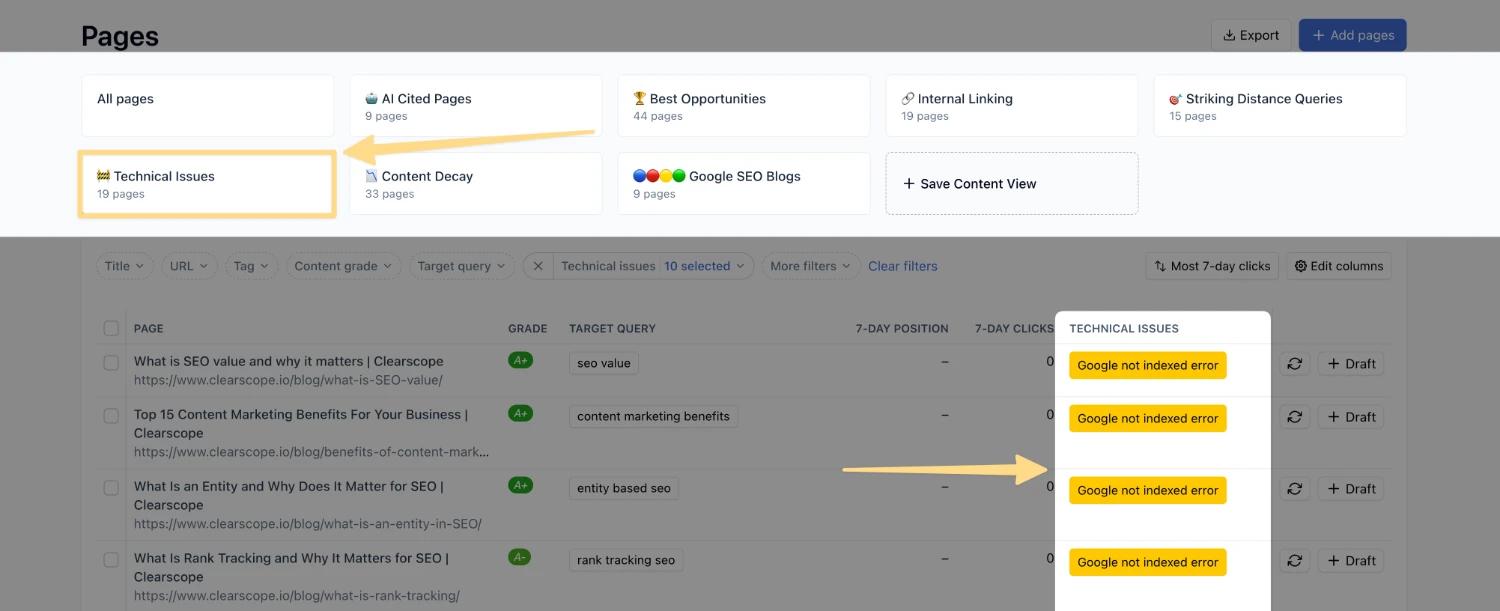Viewport: 1500px width, 611px height.
Task: Click refresh icon for SEO value row
Action: click(1294, 364)
